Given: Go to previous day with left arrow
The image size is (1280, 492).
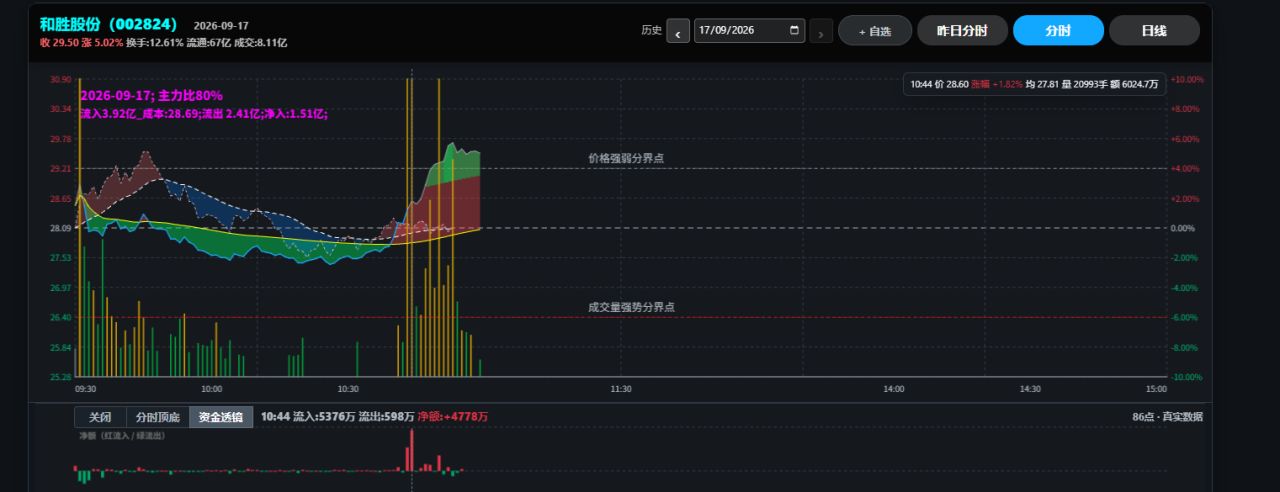Looking at the screenshot, I should click(678, 31).
